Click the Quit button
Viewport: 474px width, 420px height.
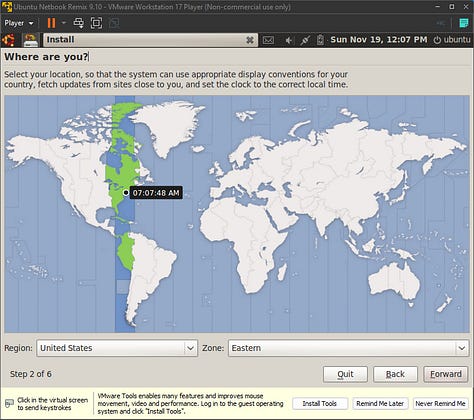(345, 374)
